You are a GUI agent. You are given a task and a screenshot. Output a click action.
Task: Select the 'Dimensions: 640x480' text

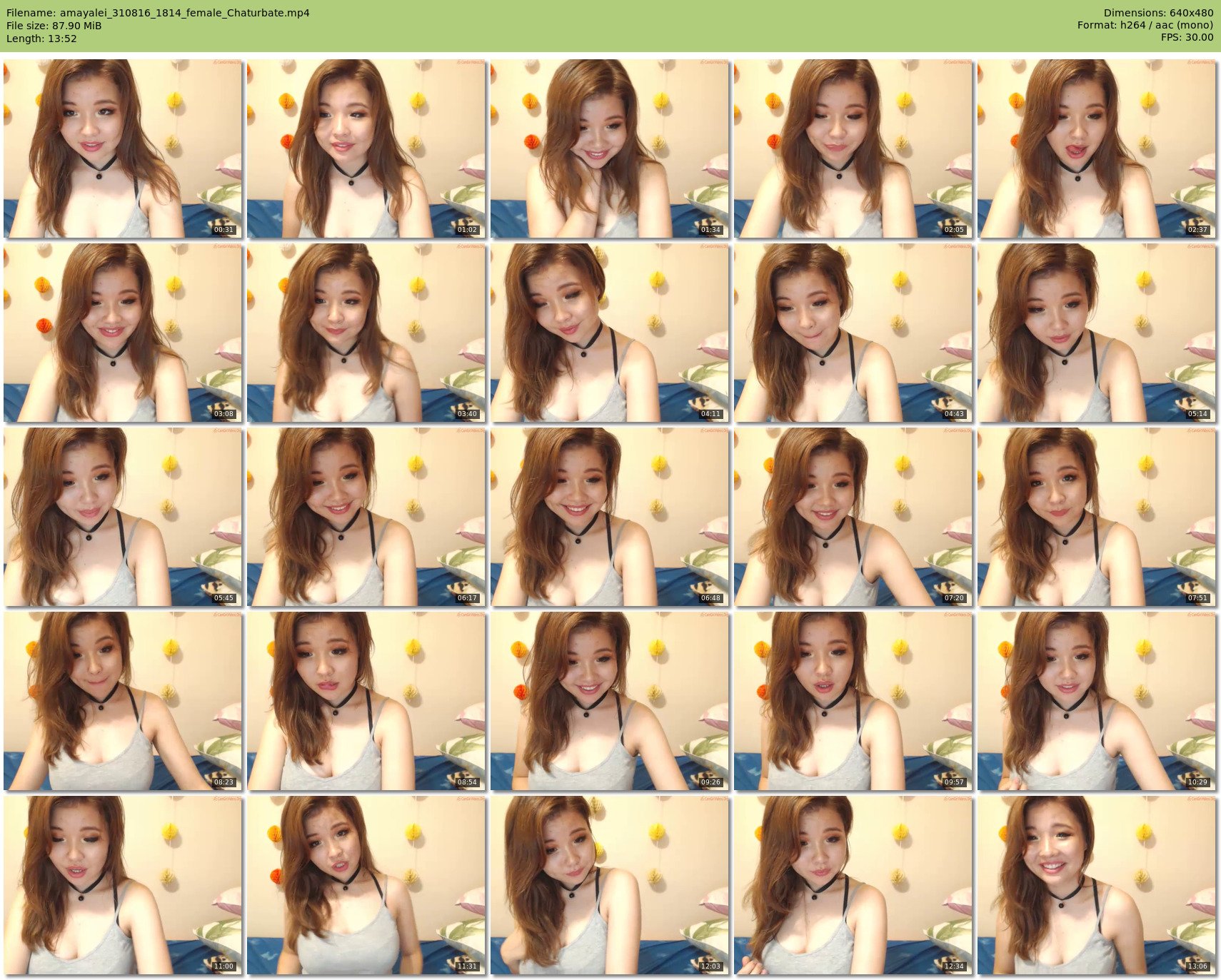click(x=1158, y=13)
